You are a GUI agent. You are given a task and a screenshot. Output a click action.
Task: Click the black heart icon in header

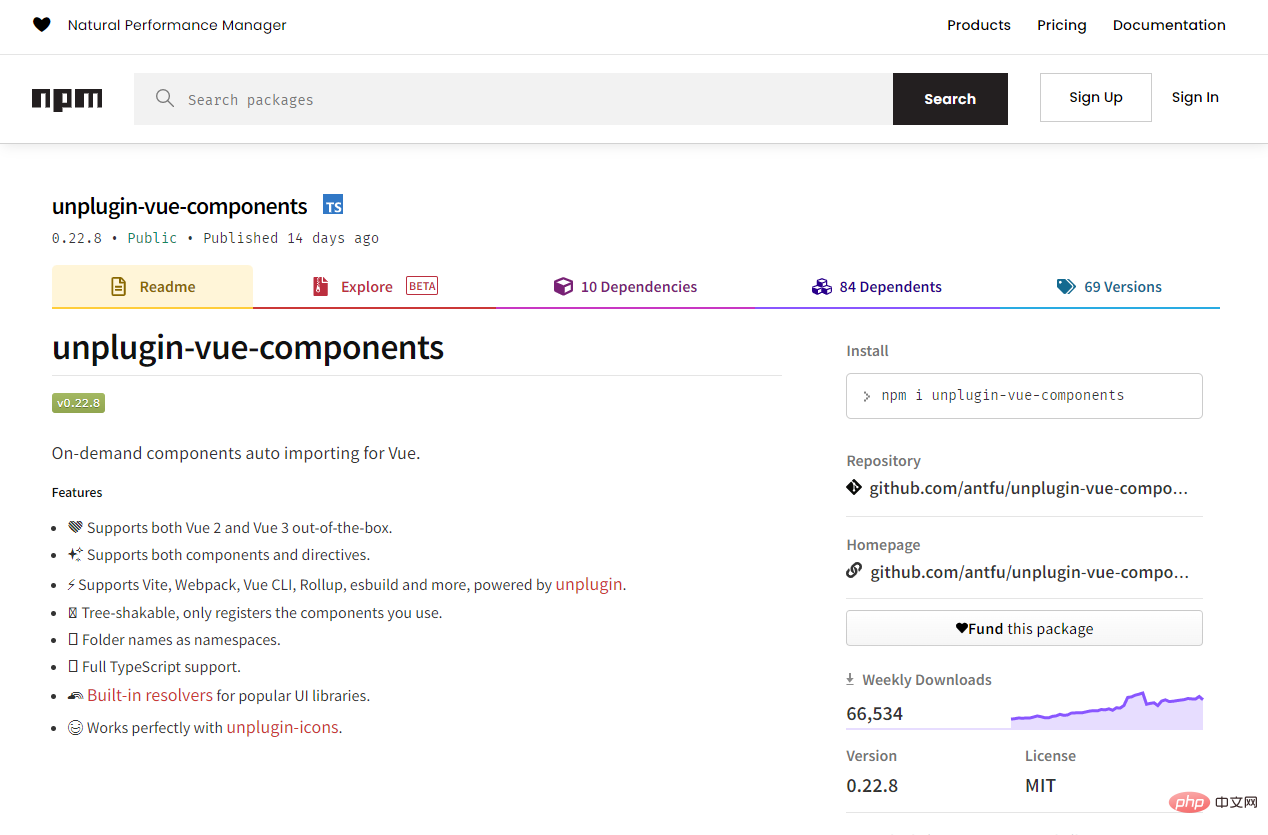[x=41, y=25]
